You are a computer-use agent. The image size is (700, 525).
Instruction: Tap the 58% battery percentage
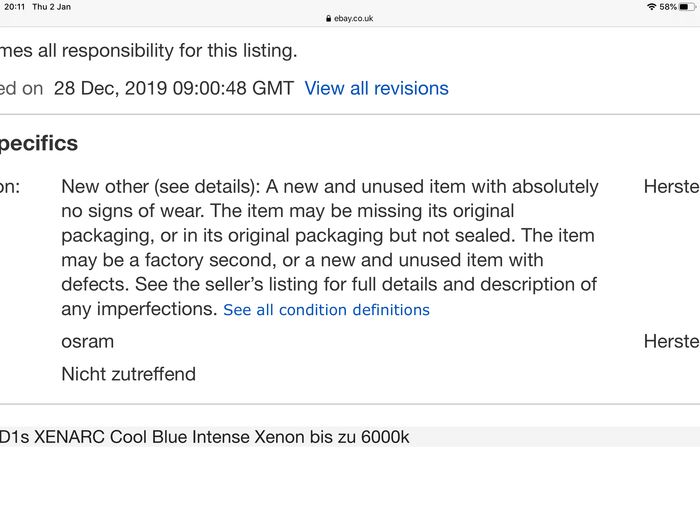coord(668,7)
